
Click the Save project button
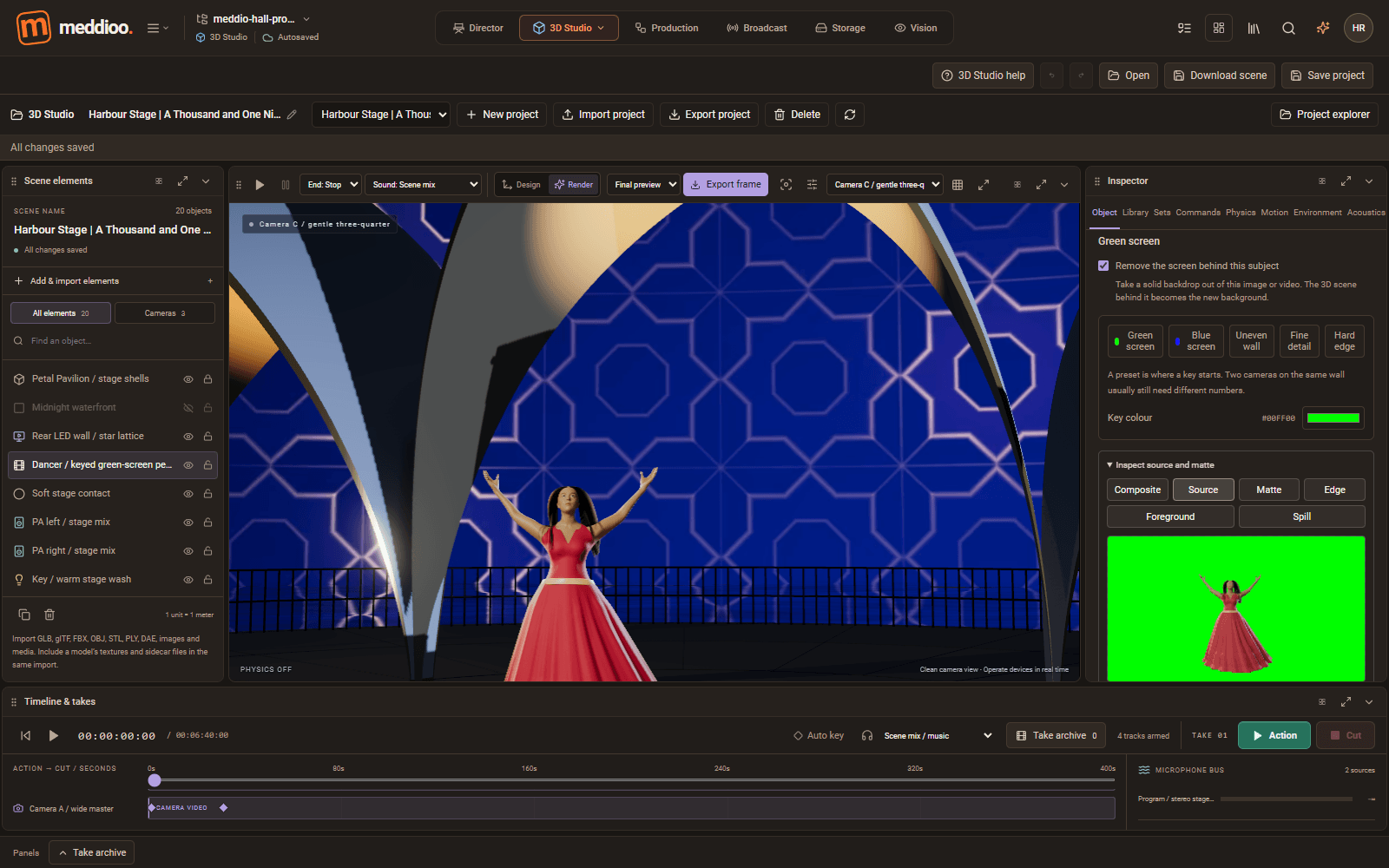tap(1327, 76)
